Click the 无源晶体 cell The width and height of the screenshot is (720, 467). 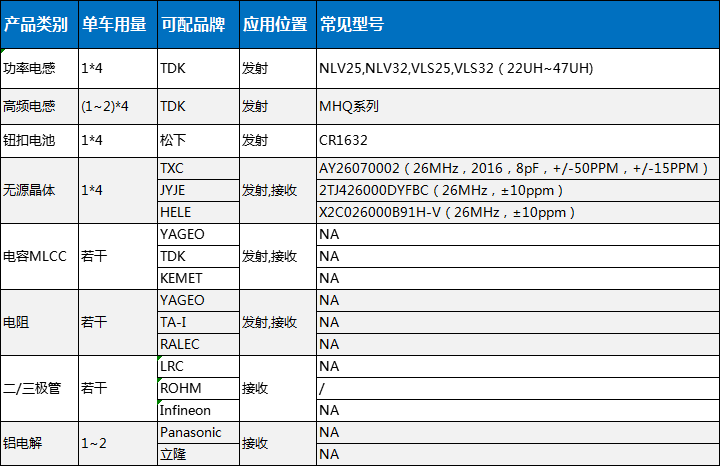coord(39,191)
